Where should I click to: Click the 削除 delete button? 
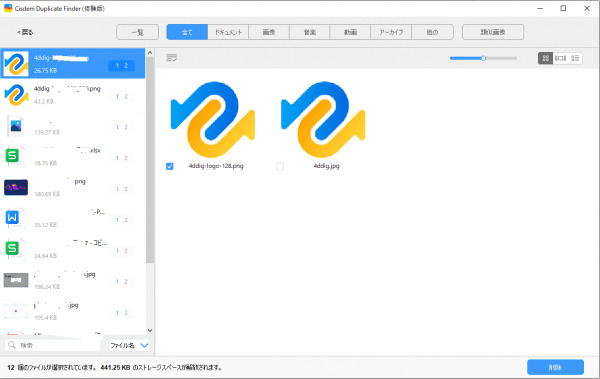[555, 367]
